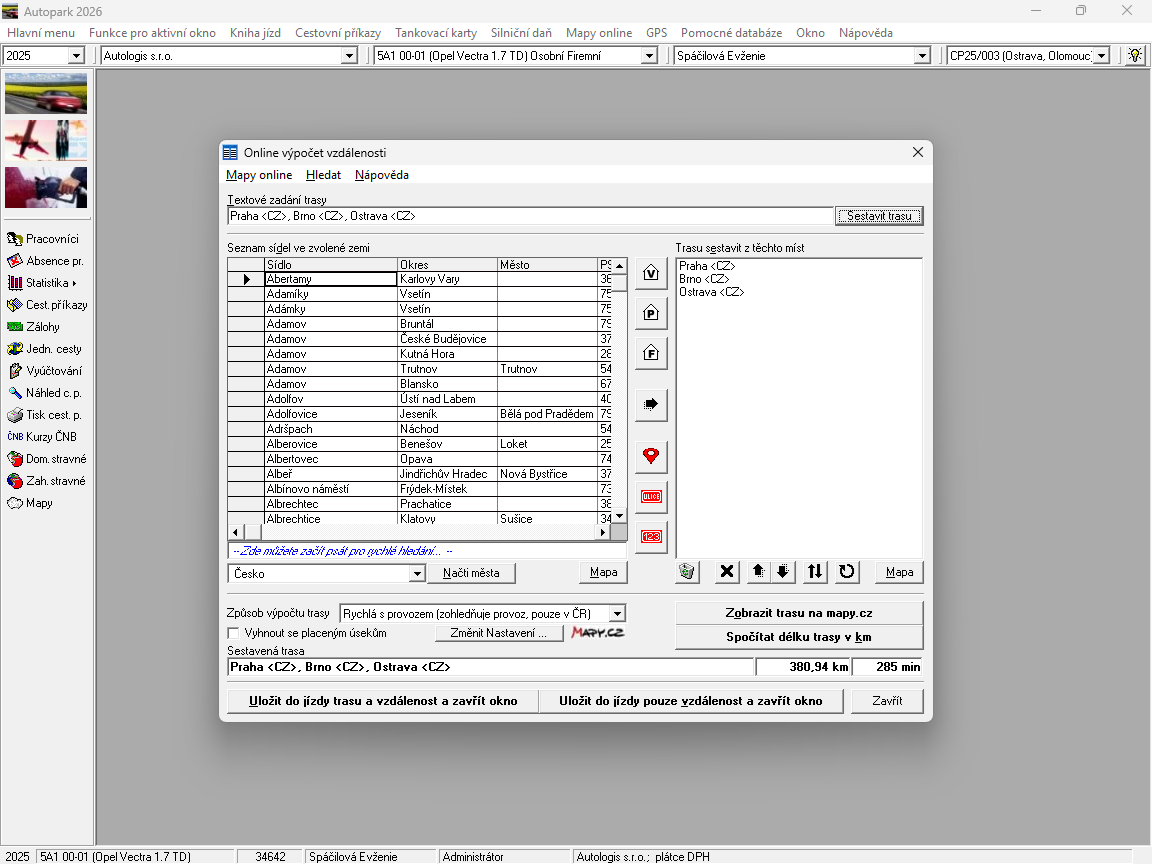The height and width of the screenshot is (864, 1152).
Task: Toggle 'Vyhnout se placeným úsekům' checkbox
Action: point(234,633)
